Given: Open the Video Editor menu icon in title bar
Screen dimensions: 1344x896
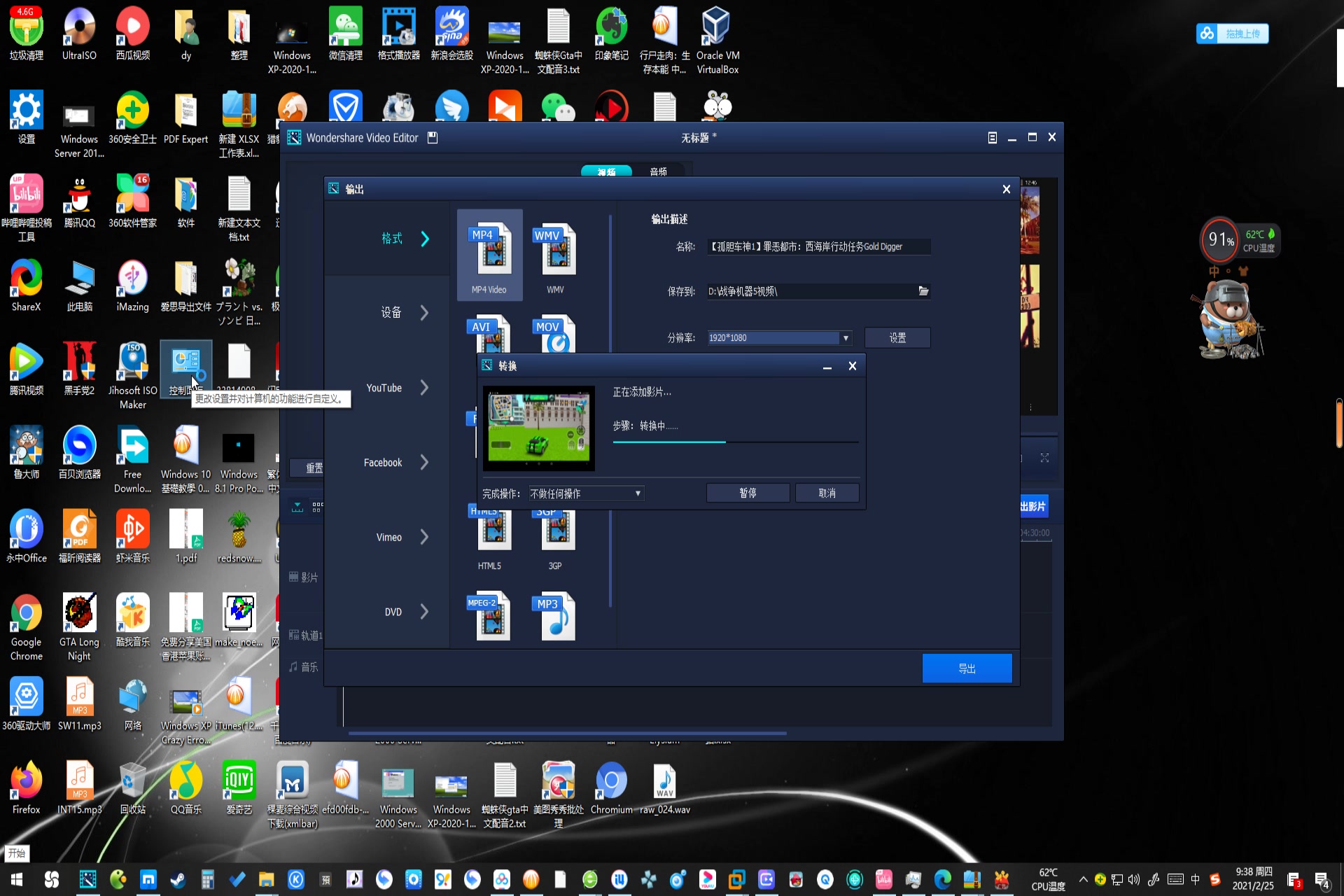Looking at the screenshot, I should (x=992, y=138).
